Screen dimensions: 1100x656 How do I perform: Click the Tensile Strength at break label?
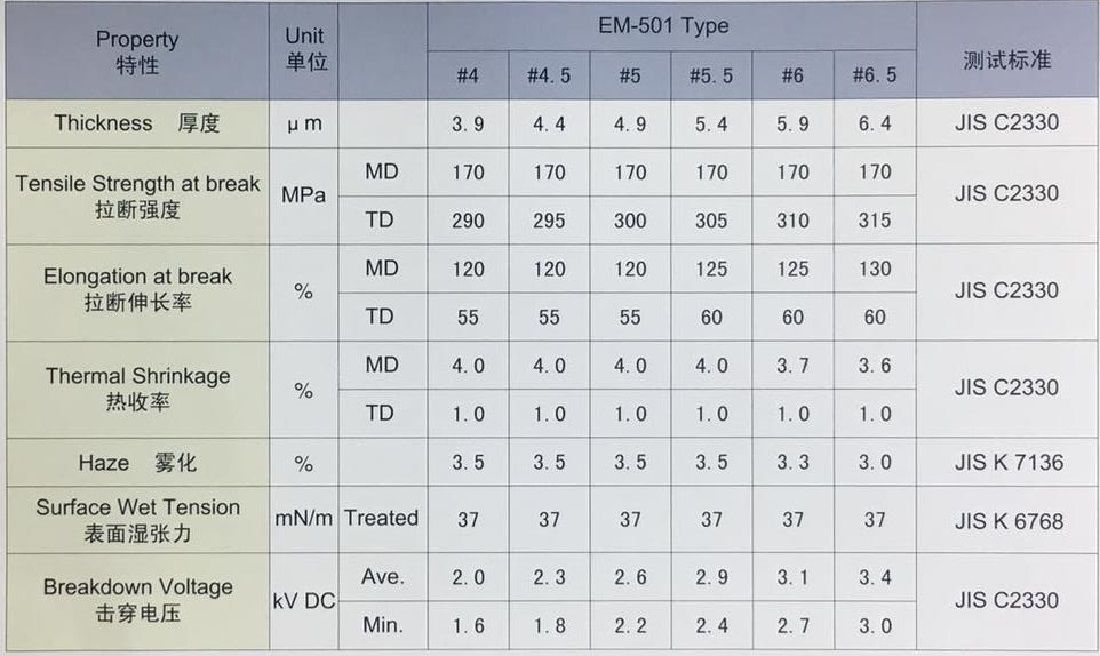click(137, 195)
